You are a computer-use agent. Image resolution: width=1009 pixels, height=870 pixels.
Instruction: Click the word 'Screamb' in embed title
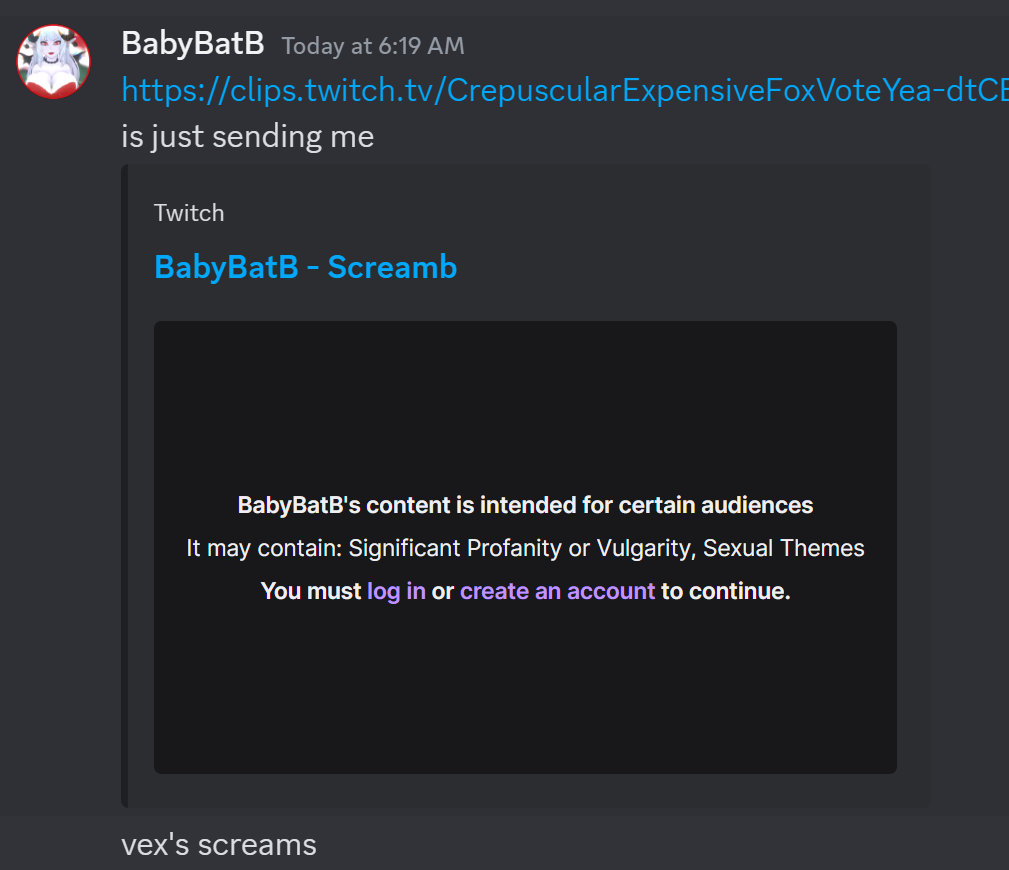(393, 267)
